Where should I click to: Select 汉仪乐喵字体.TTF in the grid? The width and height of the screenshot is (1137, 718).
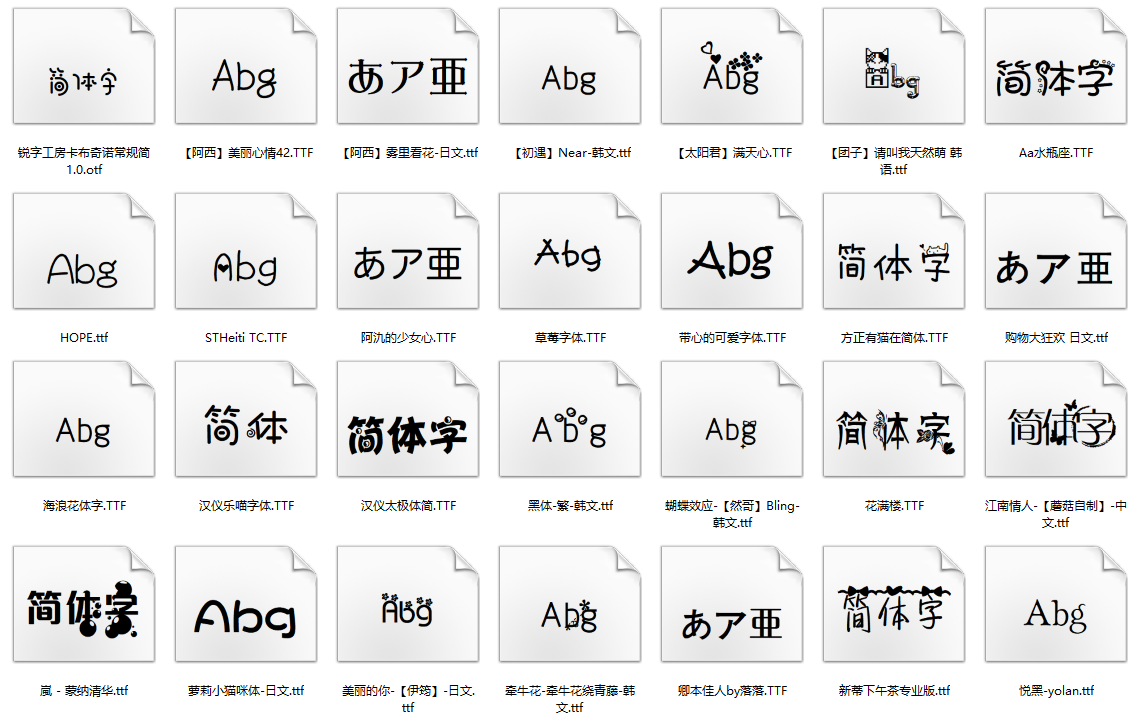coord(246,420)
